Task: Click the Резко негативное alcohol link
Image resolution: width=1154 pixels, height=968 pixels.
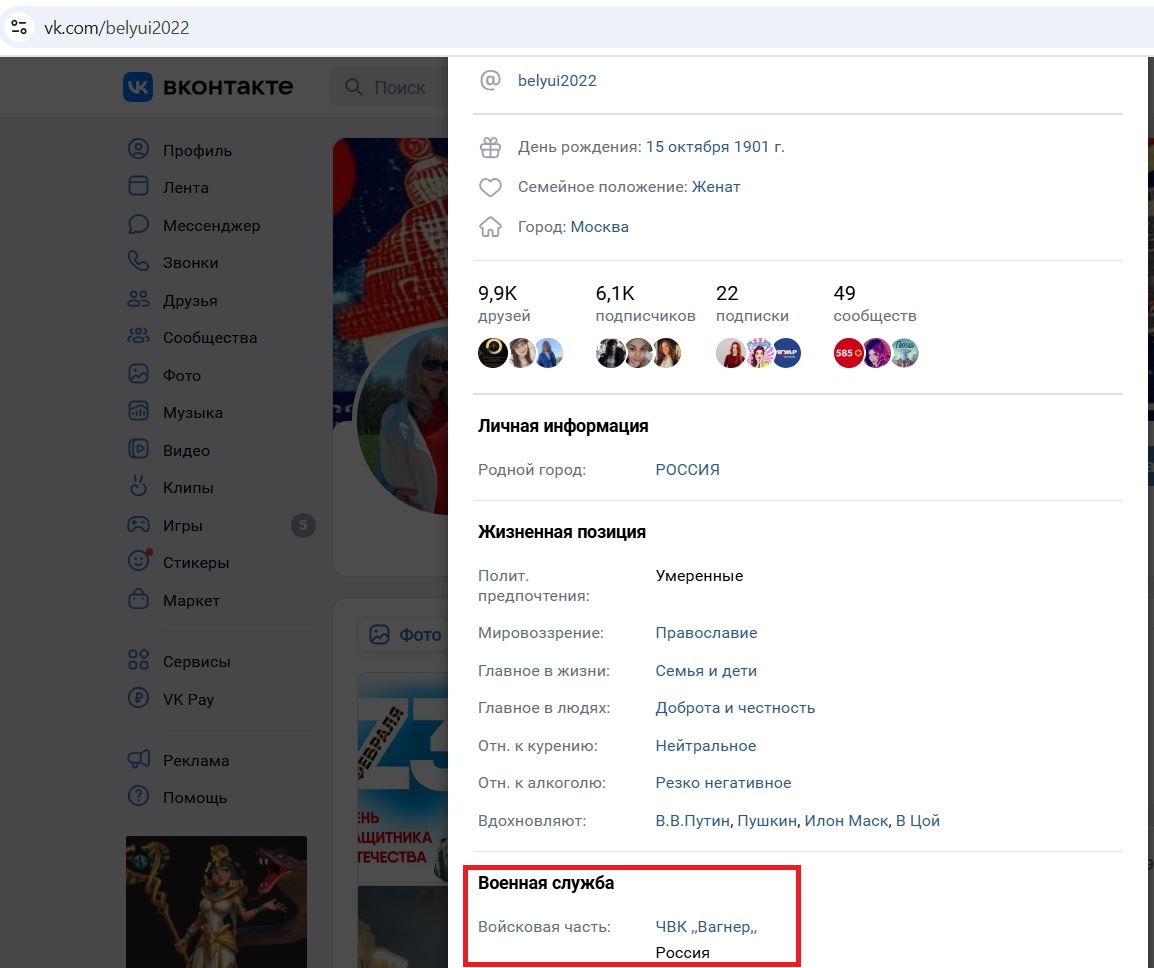Action: [723, 782]
